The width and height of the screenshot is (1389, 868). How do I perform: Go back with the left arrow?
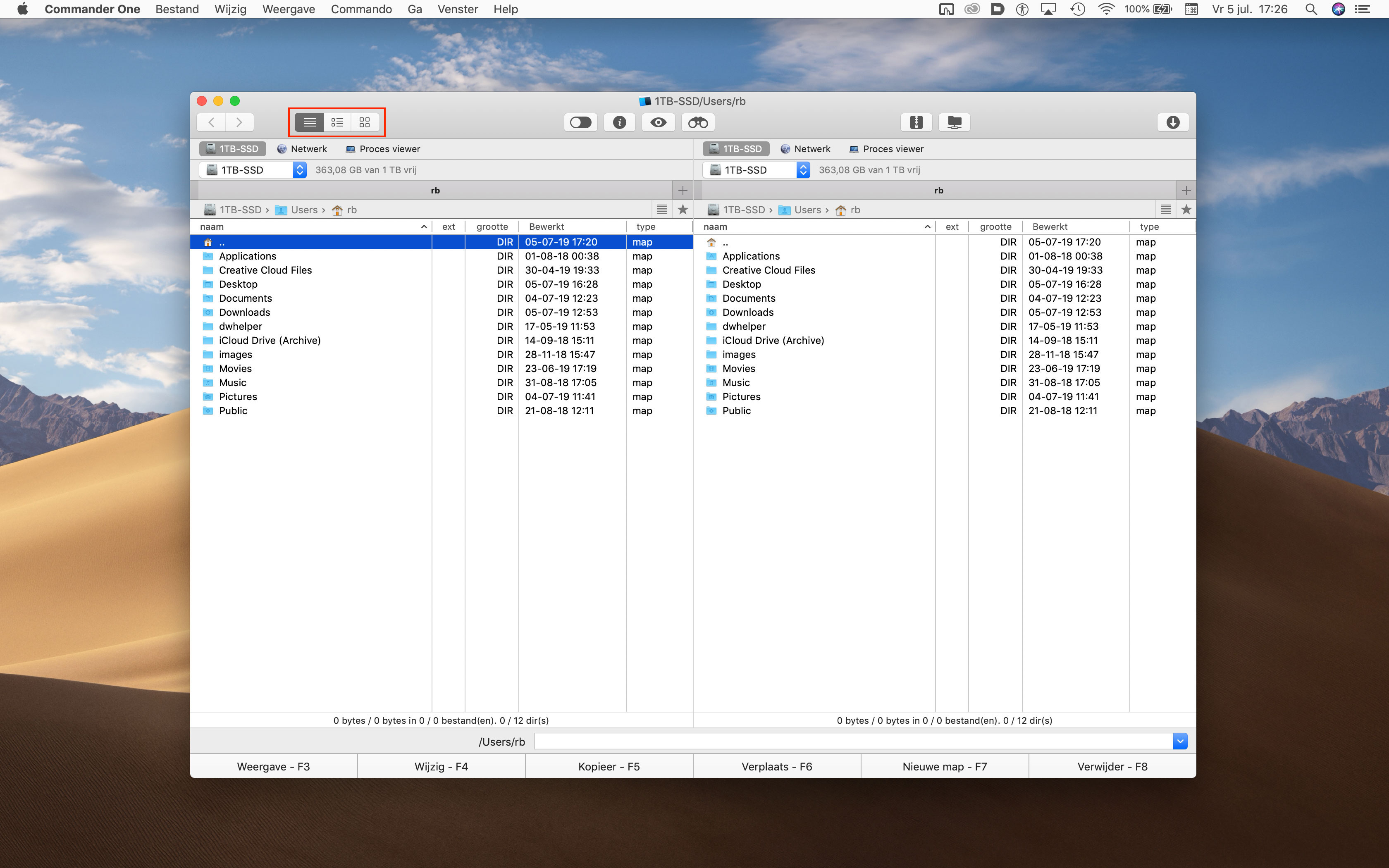click(211, 122)
